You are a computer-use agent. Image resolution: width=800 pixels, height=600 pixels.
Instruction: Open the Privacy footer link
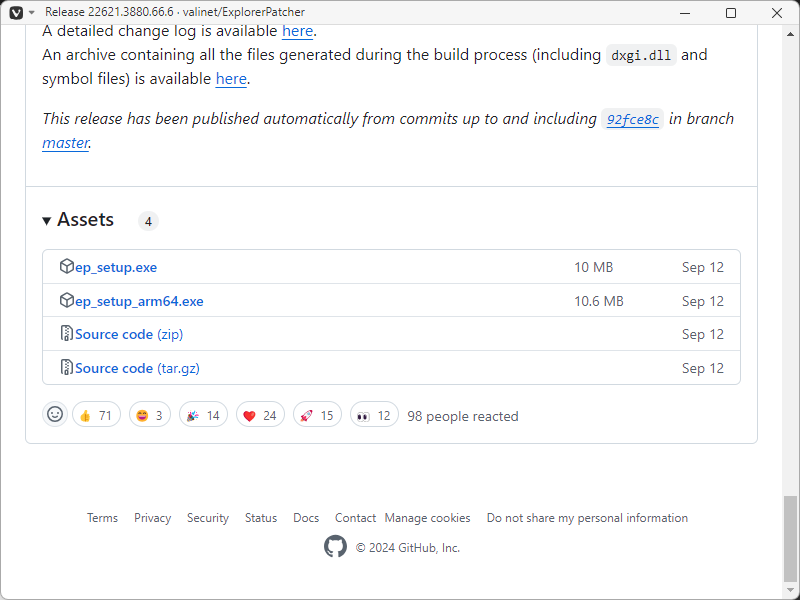click(153, 518)
